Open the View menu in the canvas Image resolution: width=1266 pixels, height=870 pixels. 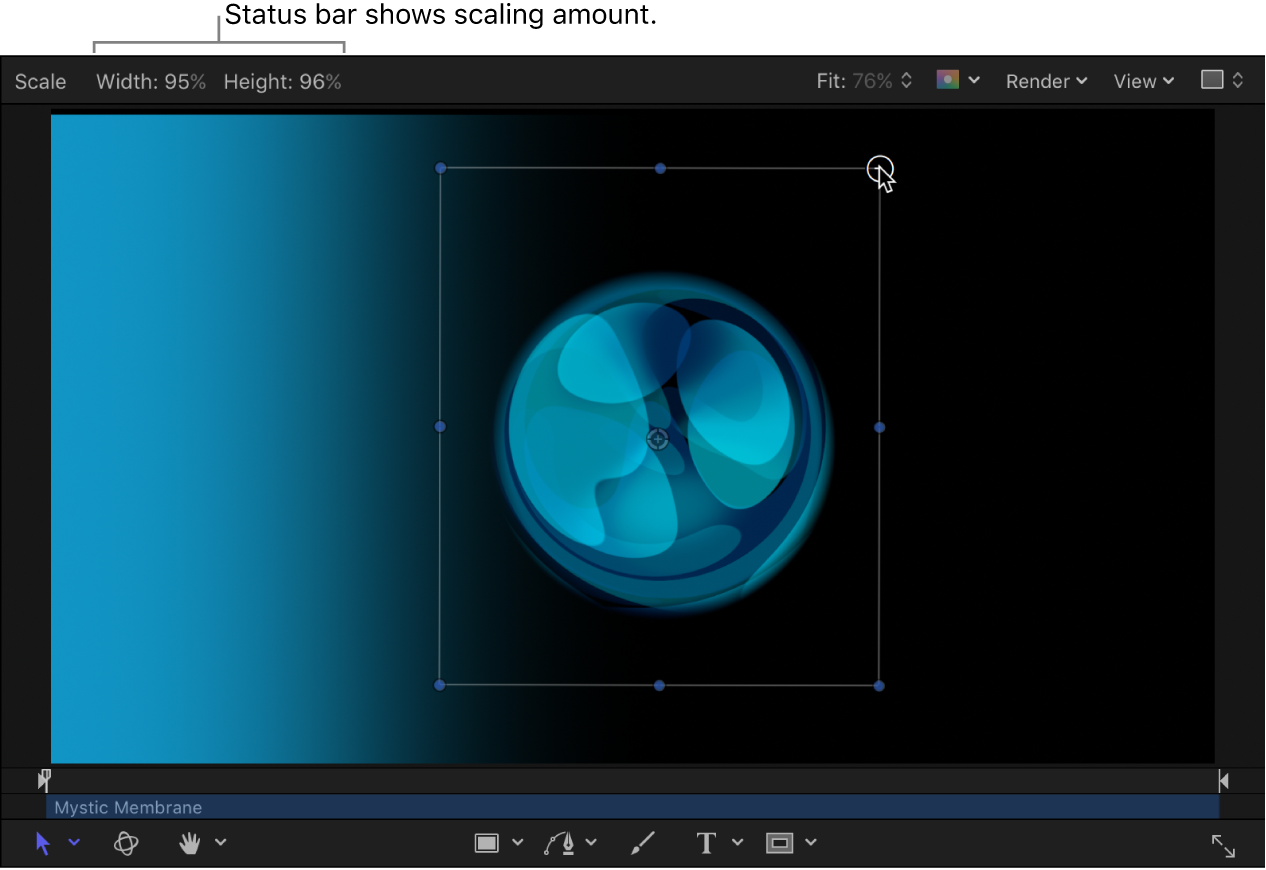click(x=1143, y=81)
